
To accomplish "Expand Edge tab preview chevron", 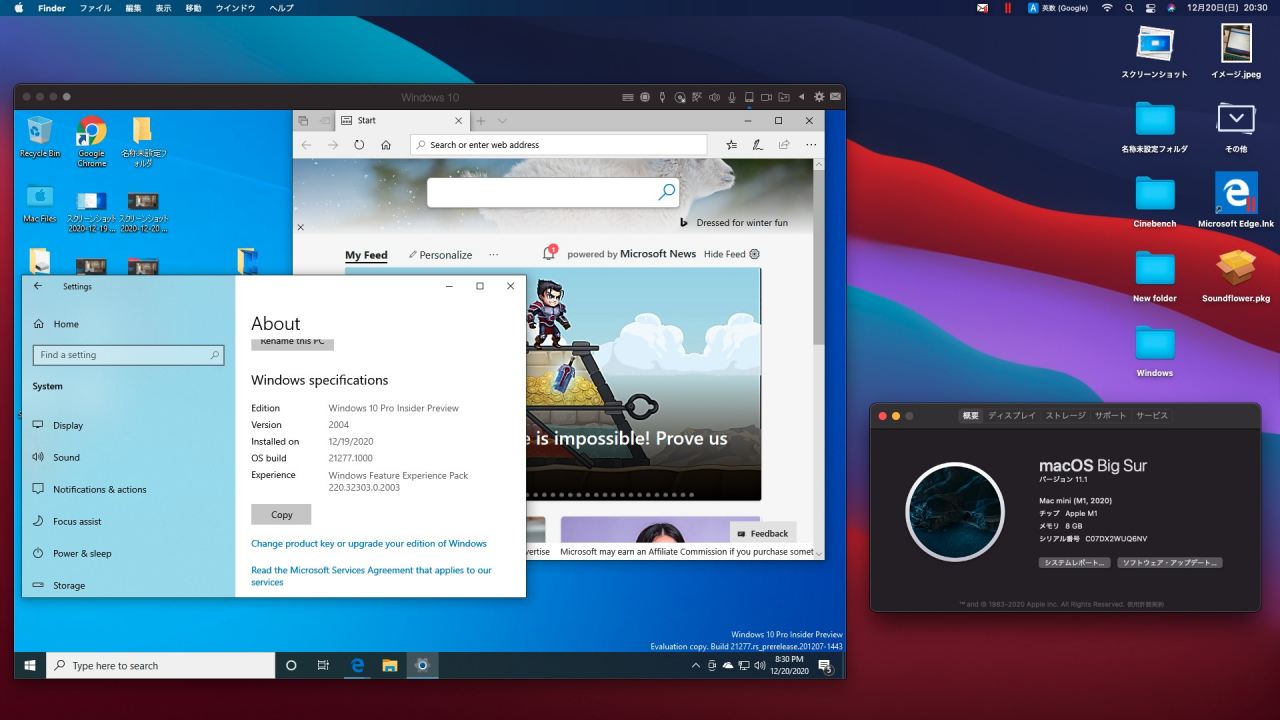I will click(x=502, y=121).
